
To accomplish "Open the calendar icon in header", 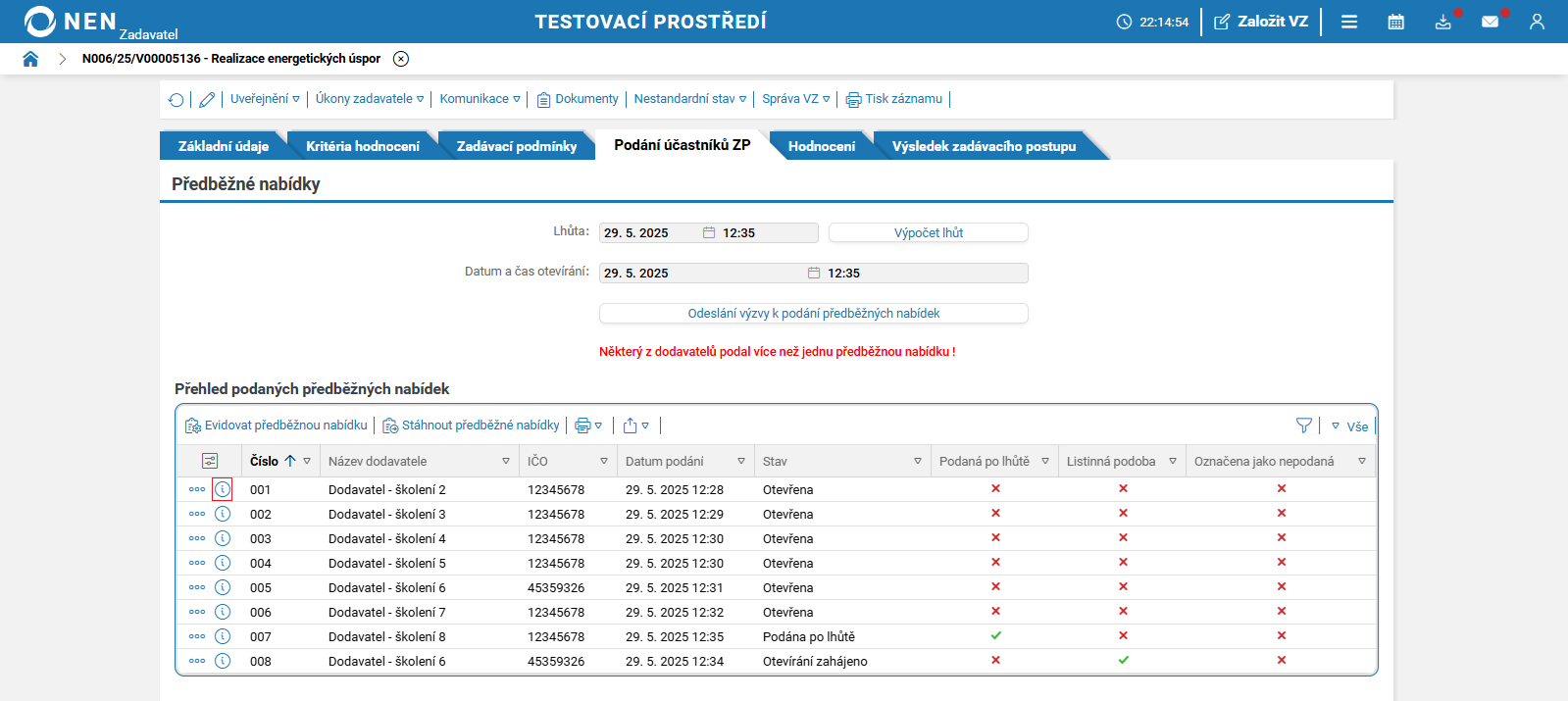I will (x=1395, y=22).
